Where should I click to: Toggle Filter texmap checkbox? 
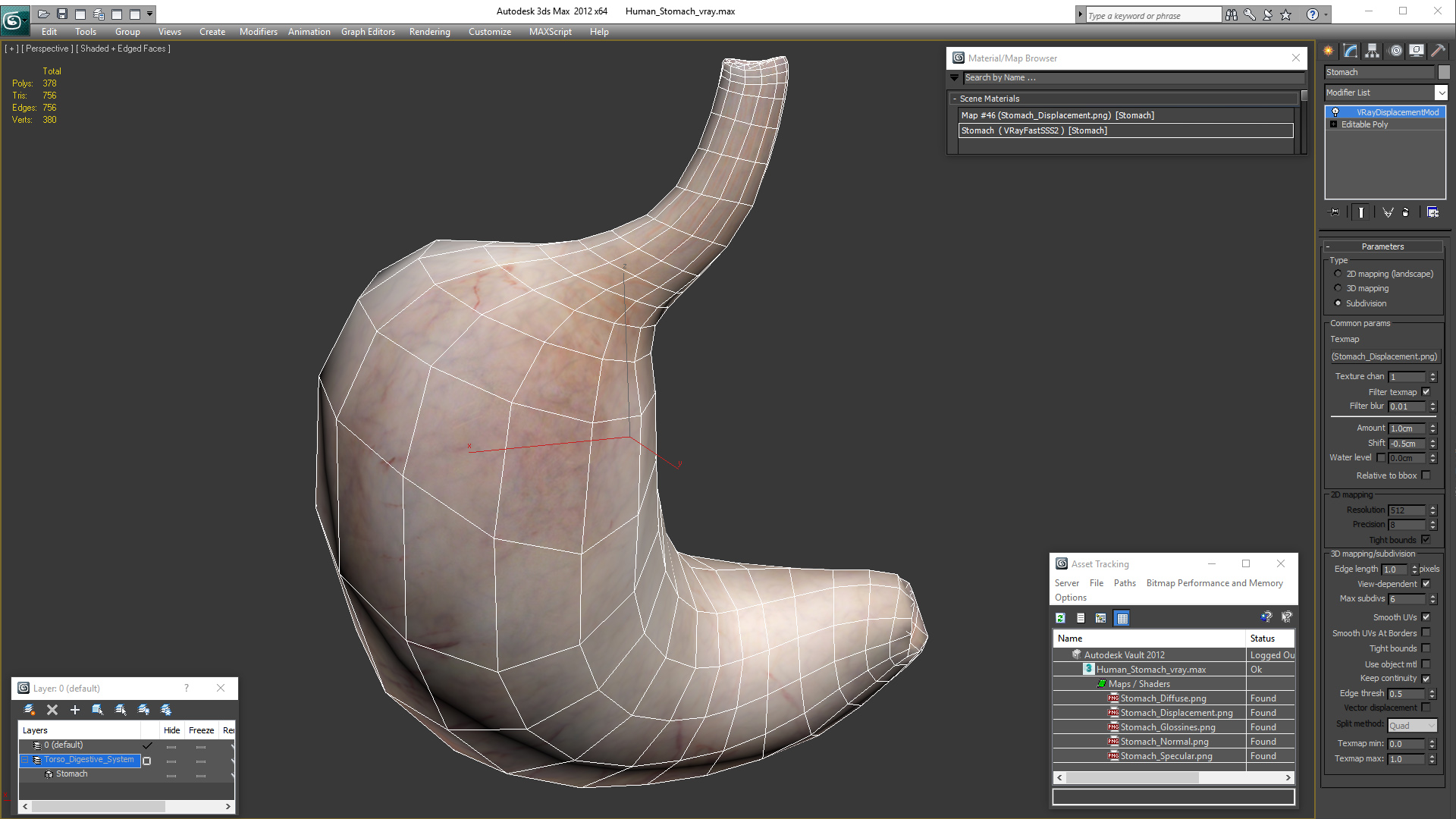coord(1426,392)
